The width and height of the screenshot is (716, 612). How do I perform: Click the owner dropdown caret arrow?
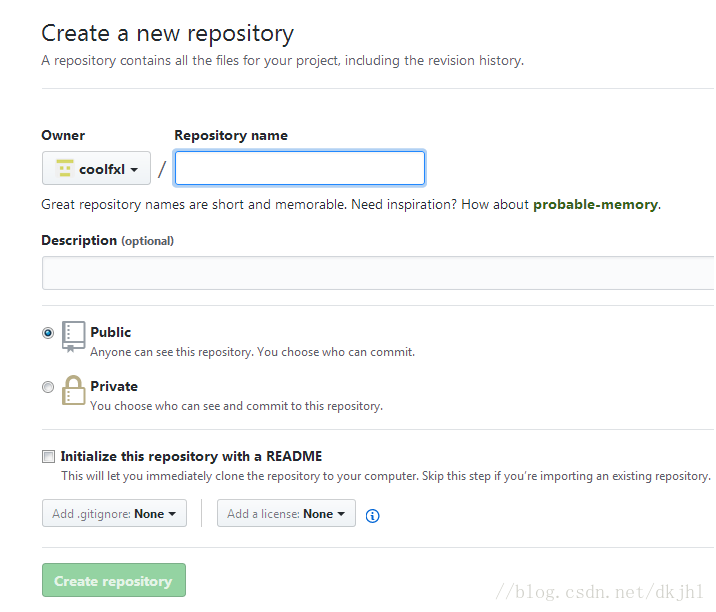click(134, 170)
